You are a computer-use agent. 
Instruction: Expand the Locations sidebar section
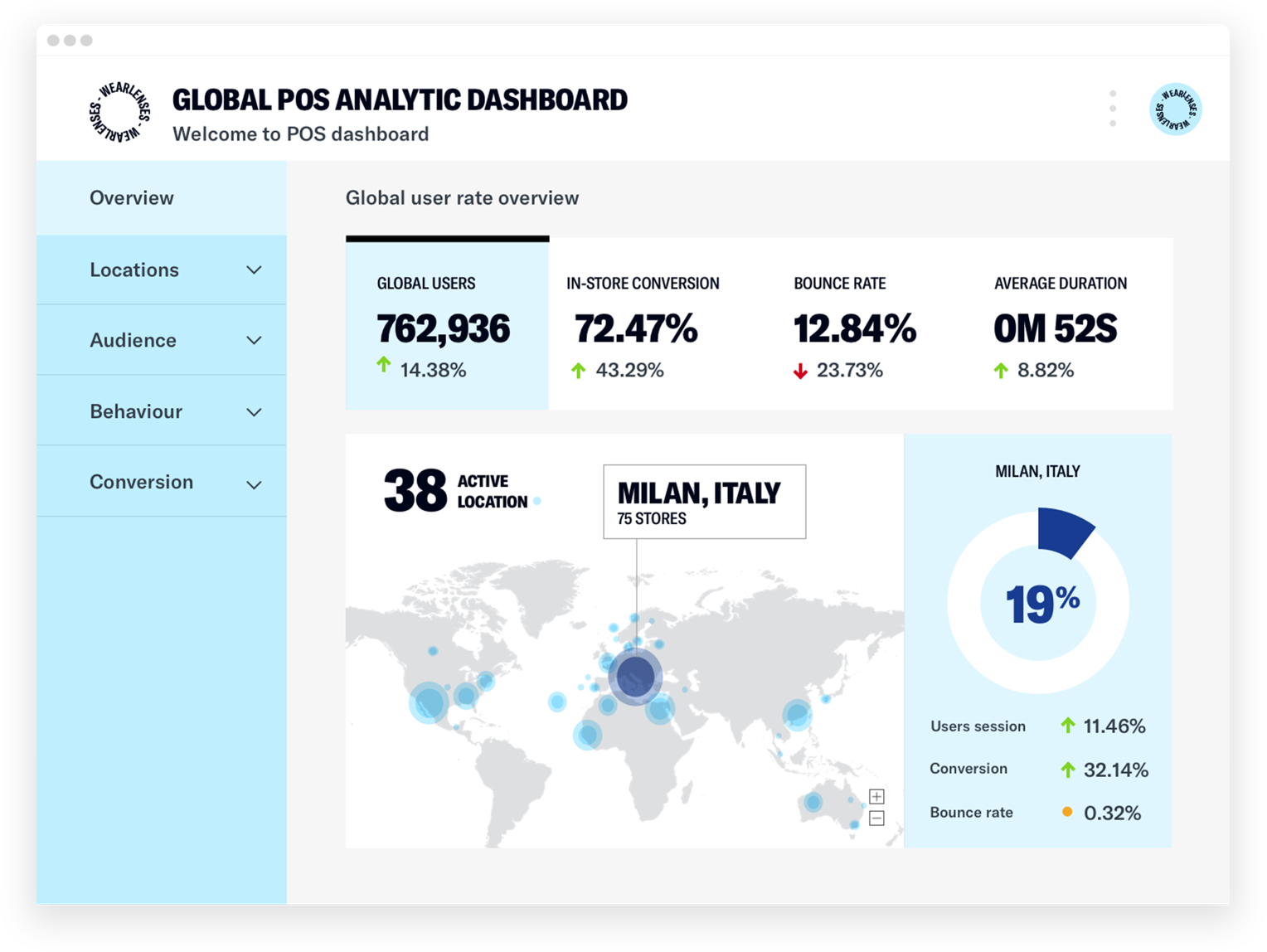(253, 270)
